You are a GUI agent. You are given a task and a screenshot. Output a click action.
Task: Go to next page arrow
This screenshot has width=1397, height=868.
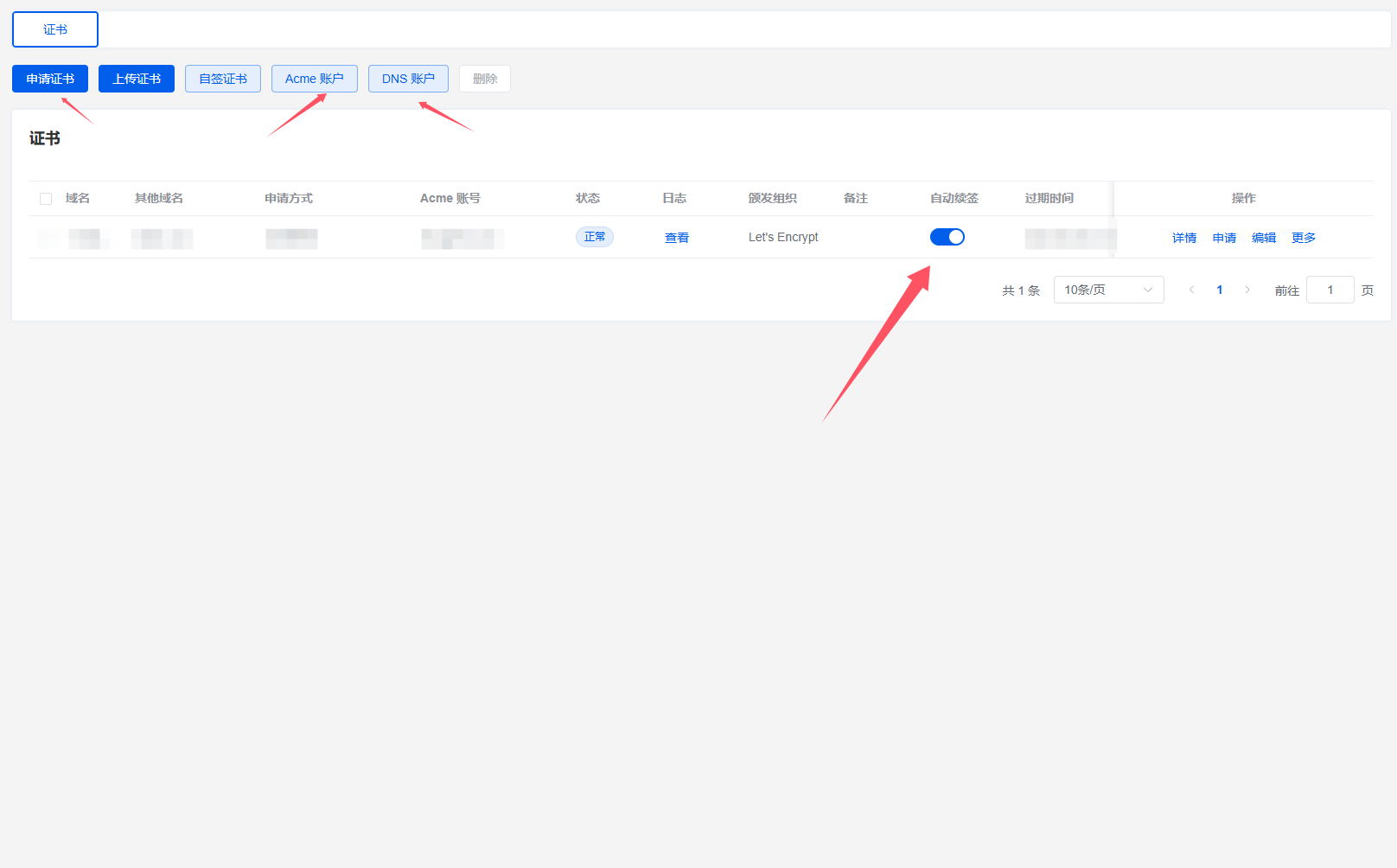pyautogui.click(x=1247, y=290)
